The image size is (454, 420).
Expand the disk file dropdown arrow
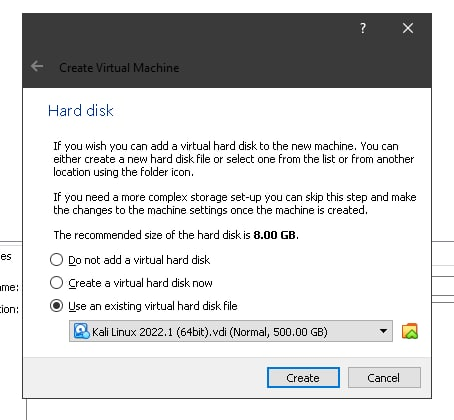pyautogui.click(x=383, y=331)
